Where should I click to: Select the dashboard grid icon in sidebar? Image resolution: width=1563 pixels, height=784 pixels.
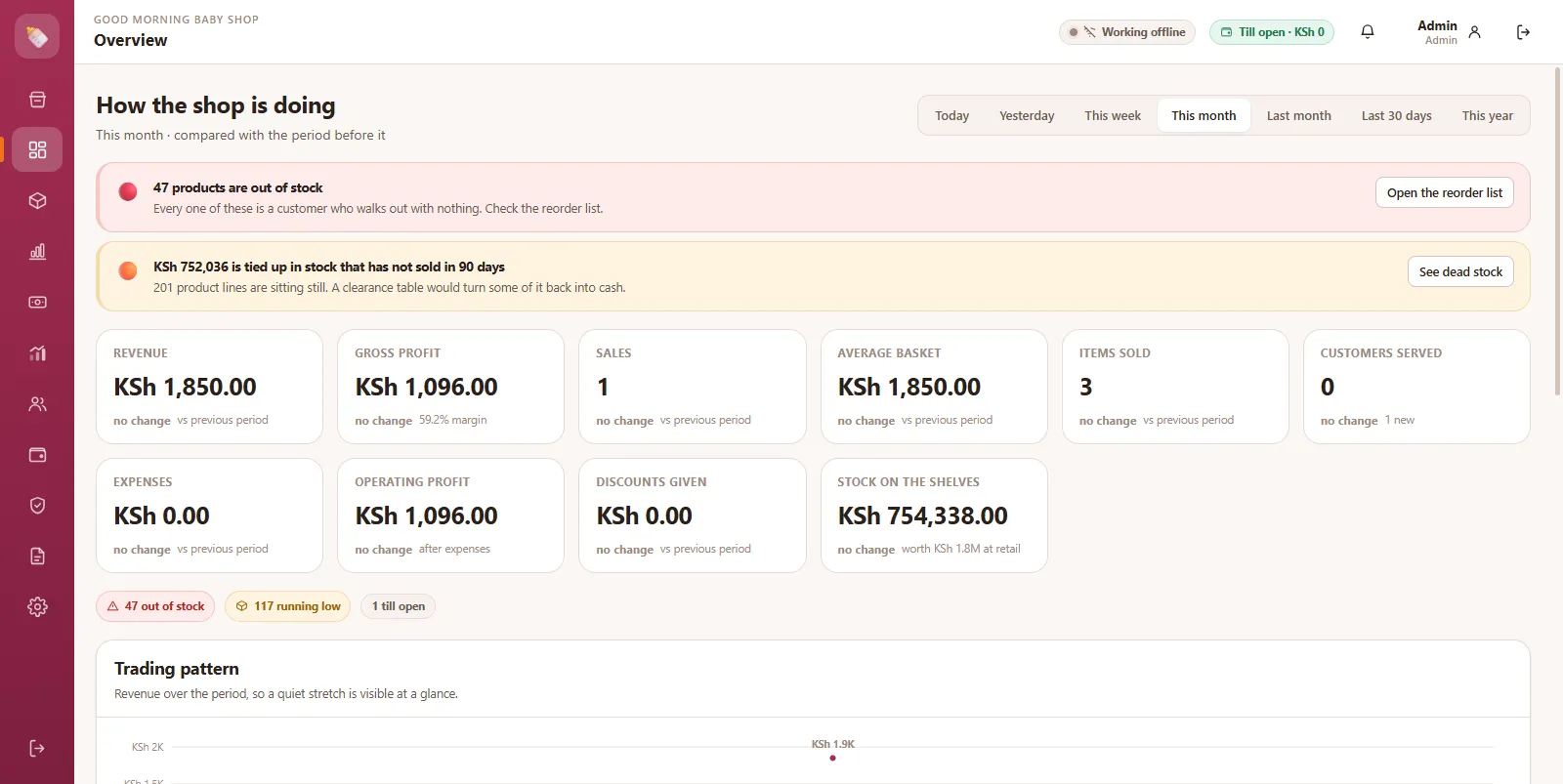point(37,149)
